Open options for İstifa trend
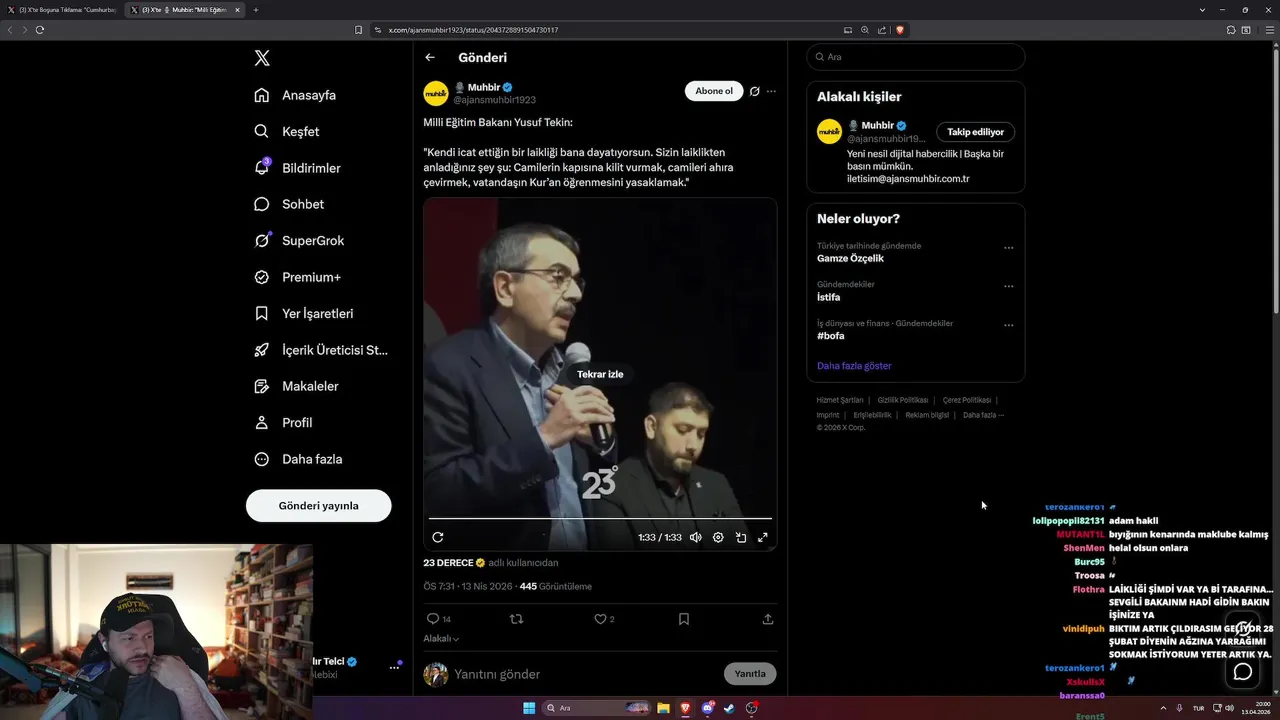 pos(1008,287)
